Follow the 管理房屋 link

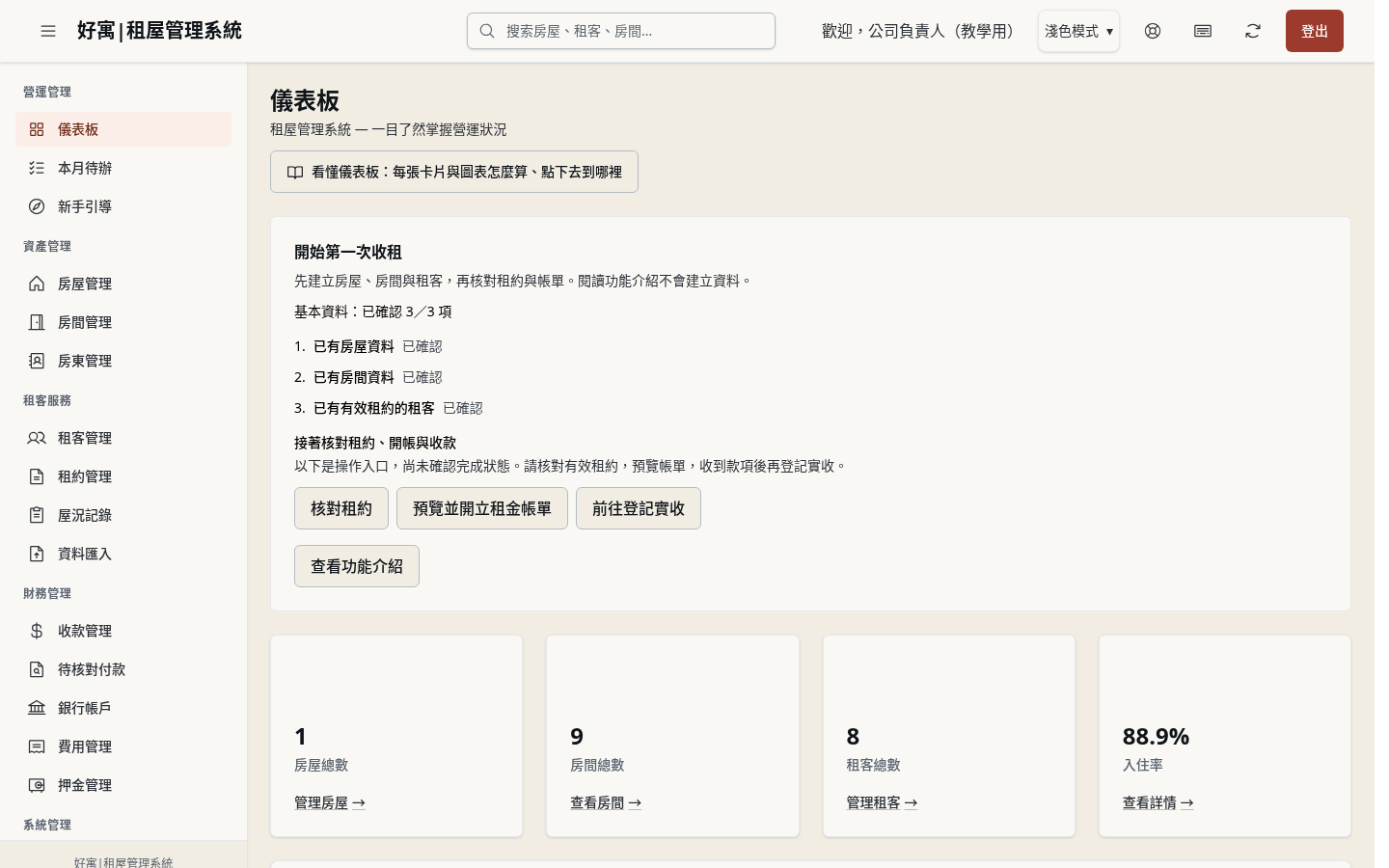pyautogui.click(x=330, y=802)
